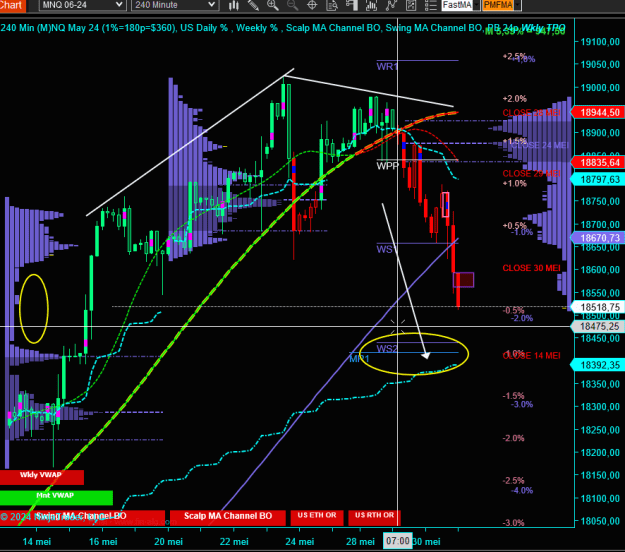Open the 240 Minute interval selector
625x552 pixels.
(175, 5)
